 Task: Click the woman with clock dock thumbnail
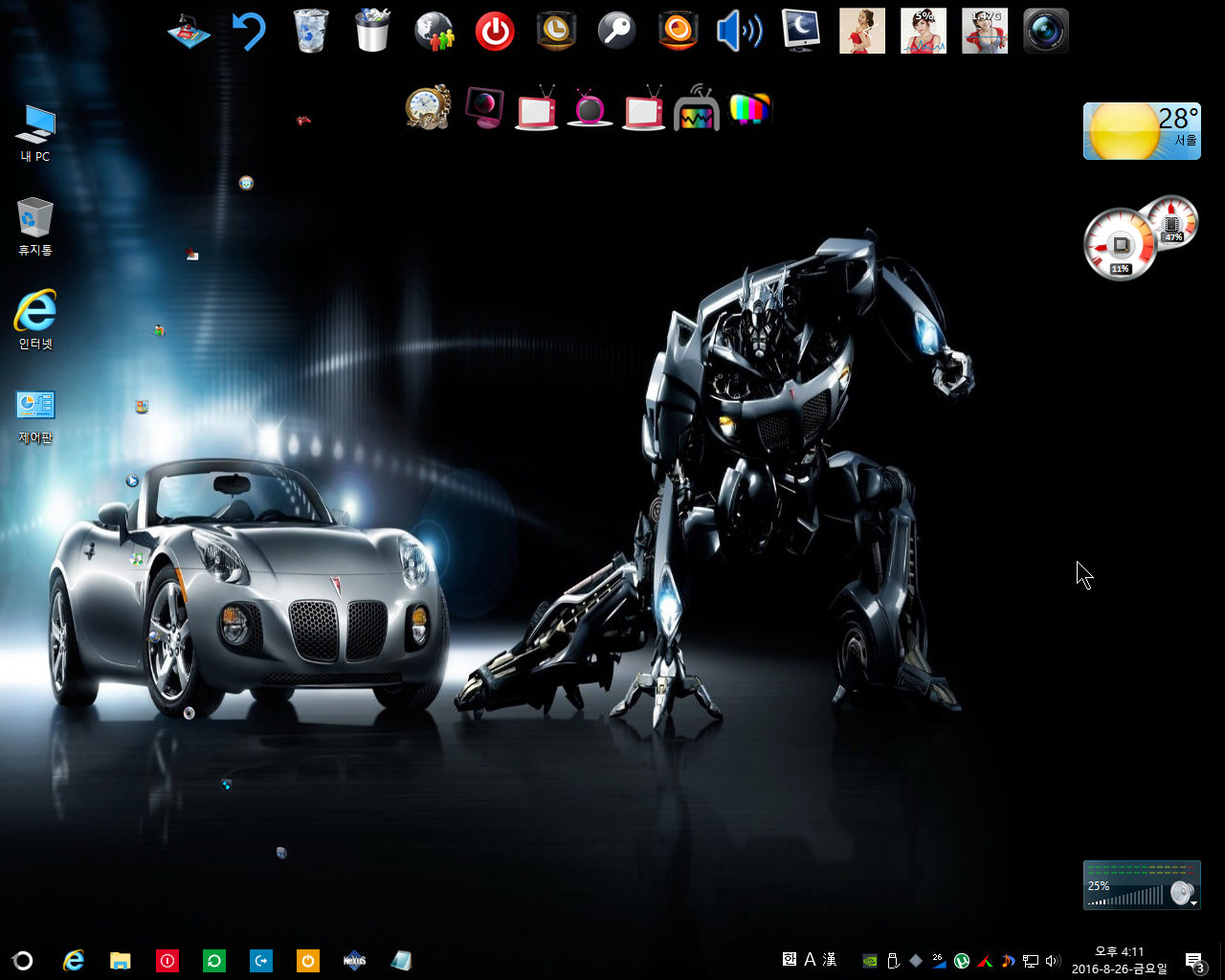[862, 31]
